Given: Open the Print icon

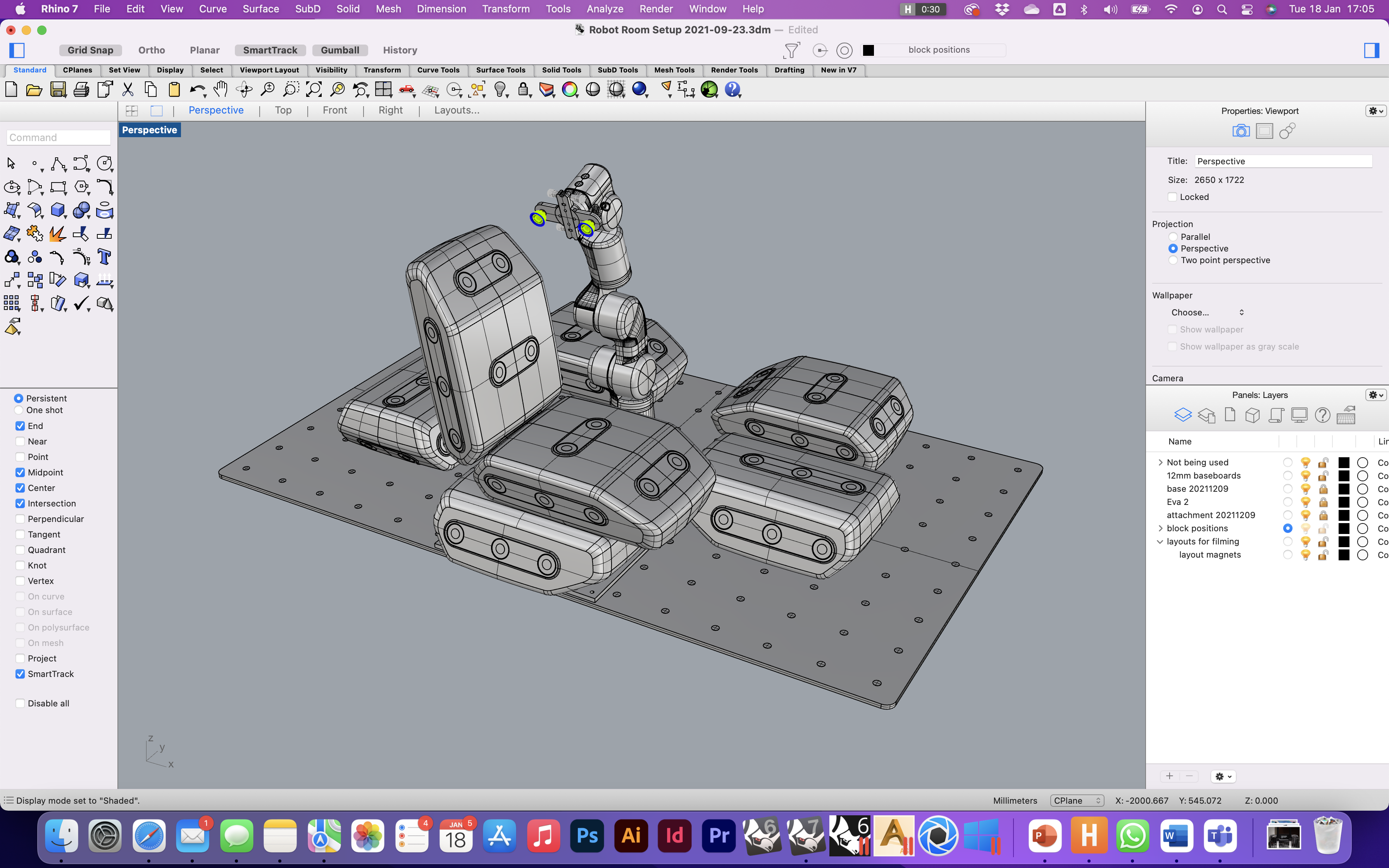Looking at the screenshot, I should click(81, 90).
